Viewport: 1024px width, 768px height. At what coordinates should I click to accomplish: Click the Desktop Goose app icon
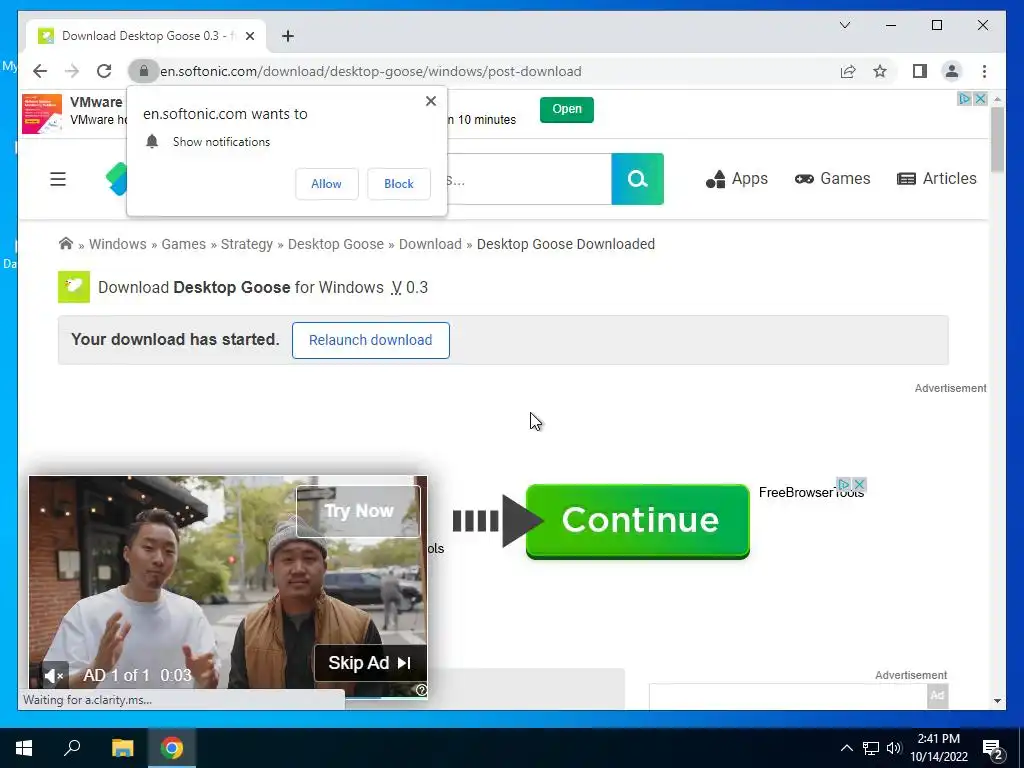tap(74, 287)
